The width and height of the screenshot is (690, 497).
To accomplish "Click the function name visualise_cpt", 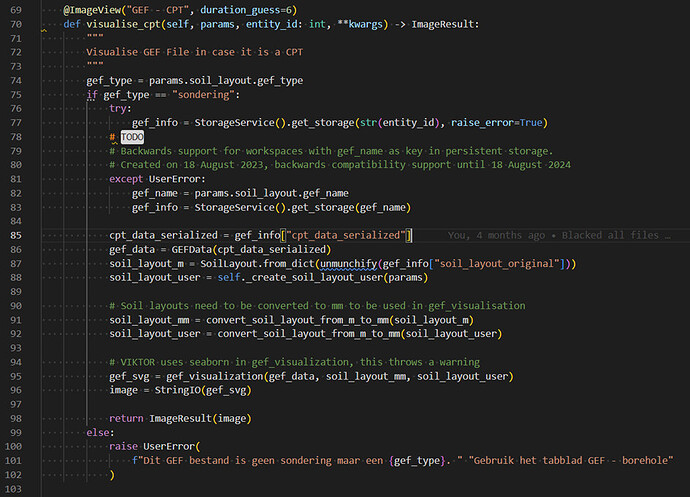I will pyautogui.click(x=123, y=24).
